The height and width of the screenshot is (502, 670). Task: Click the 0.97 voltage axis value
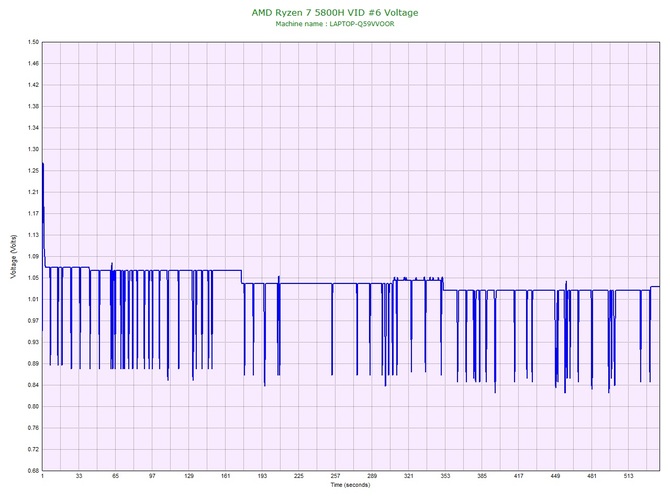pos(33,320)
